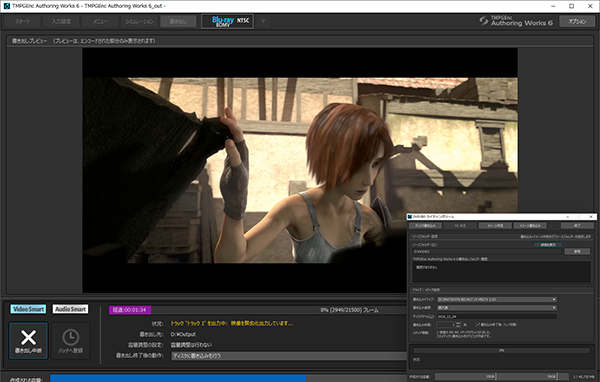
Task: Select the イメージ作成 tab in writing tool
Action: [495, 225]
